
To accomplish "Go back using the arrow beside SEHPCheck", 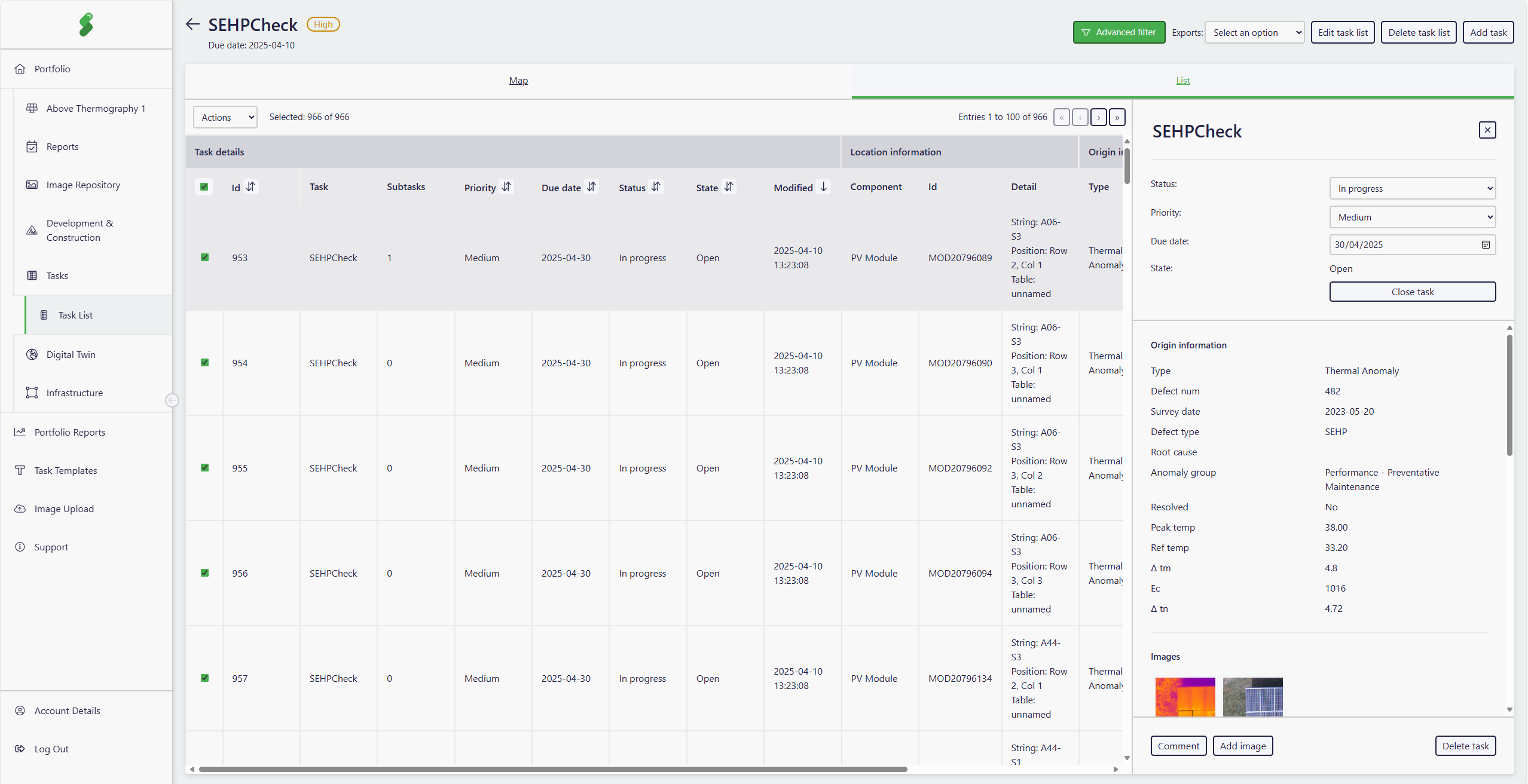I will click(192, 24).
